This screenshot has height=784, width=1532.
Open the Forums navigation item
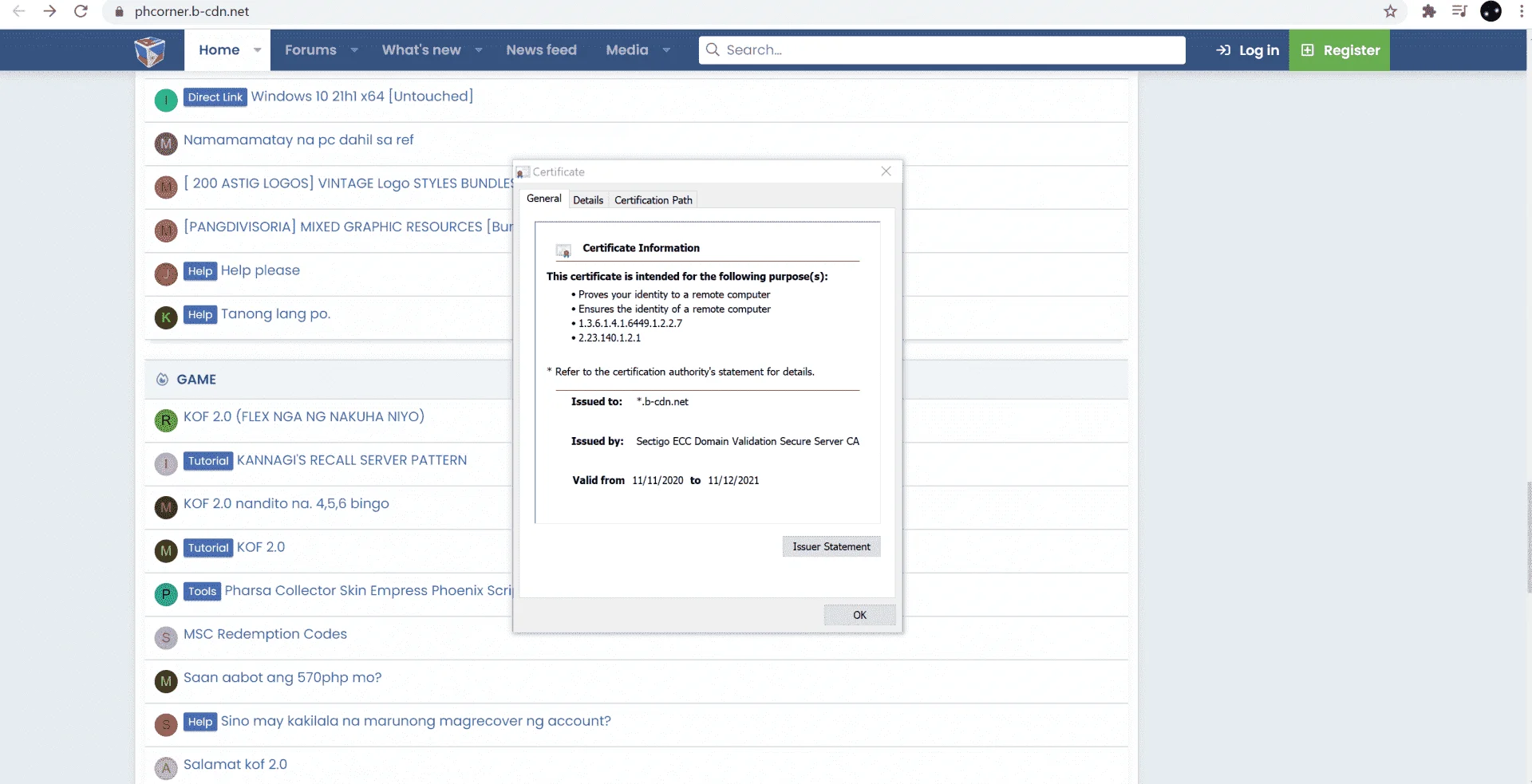[x=310, y=50]
